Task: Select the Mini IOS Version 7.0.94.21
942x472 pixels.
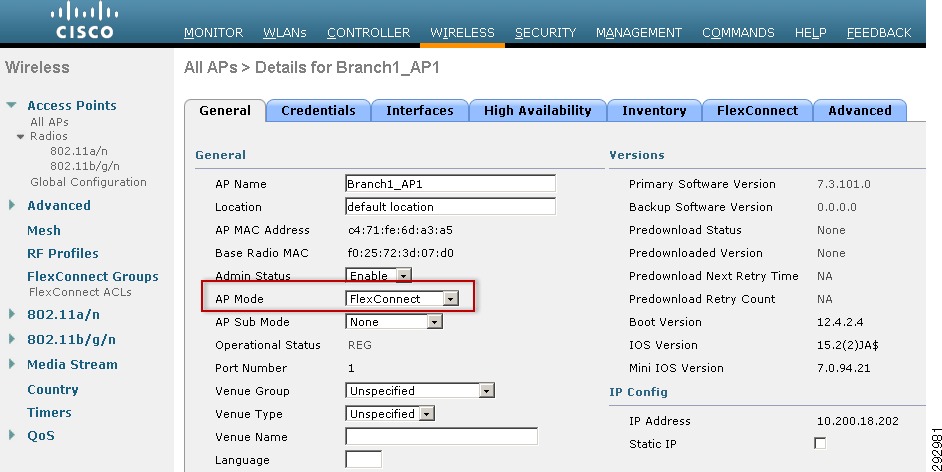Action: coord(843,368)
